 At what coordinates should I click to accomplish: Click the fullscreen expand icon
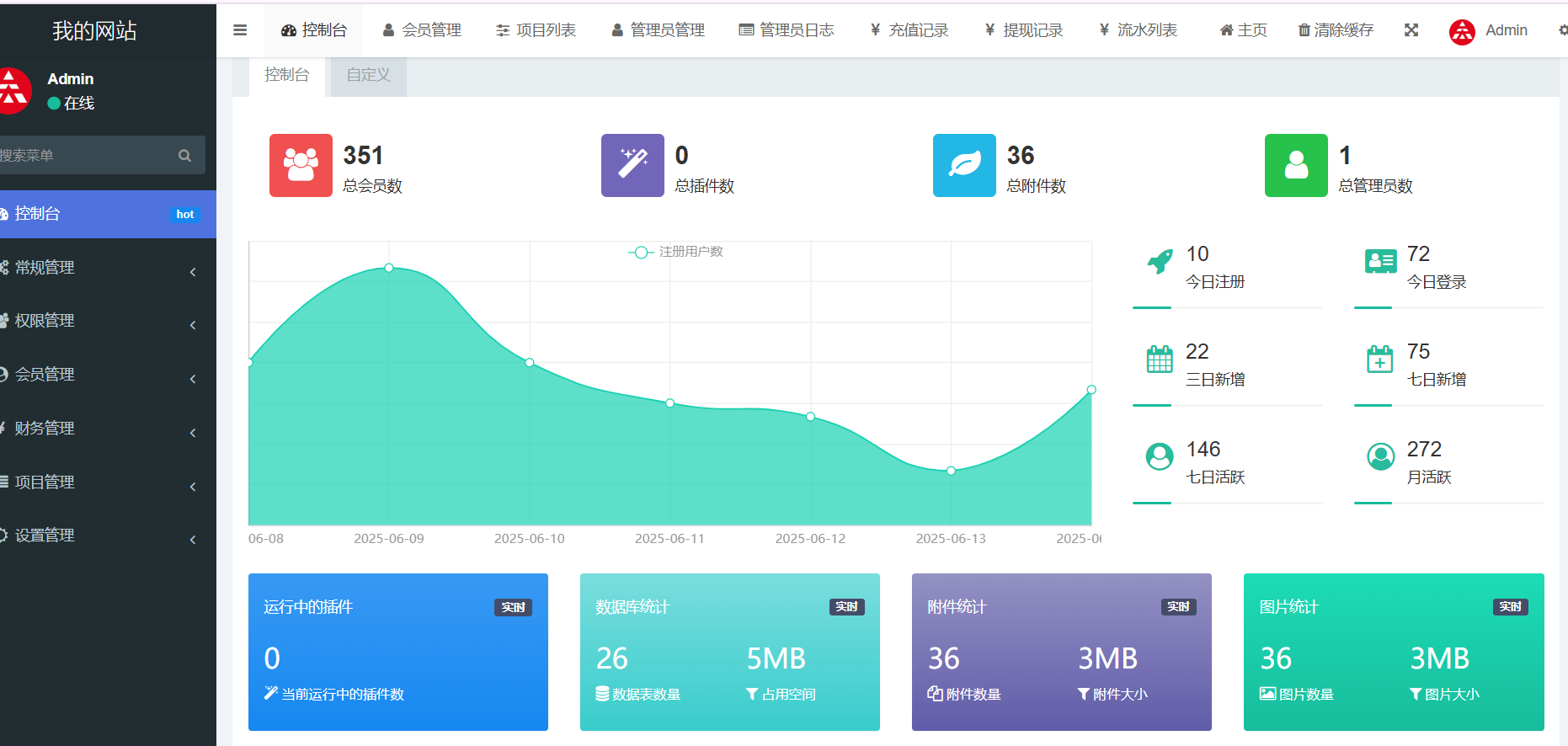(x=1411, y=30)
